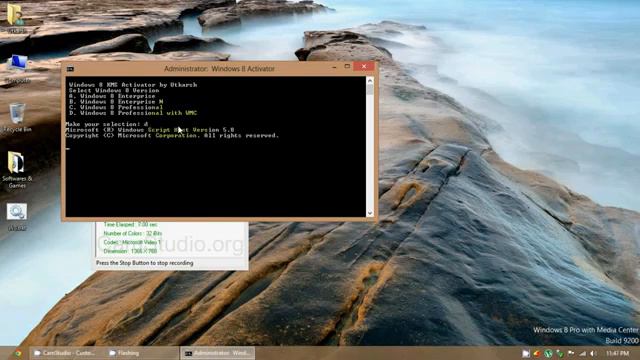Click 'Select Windows 8 Version' console line
640x360 pixels.
click(114, 90)
